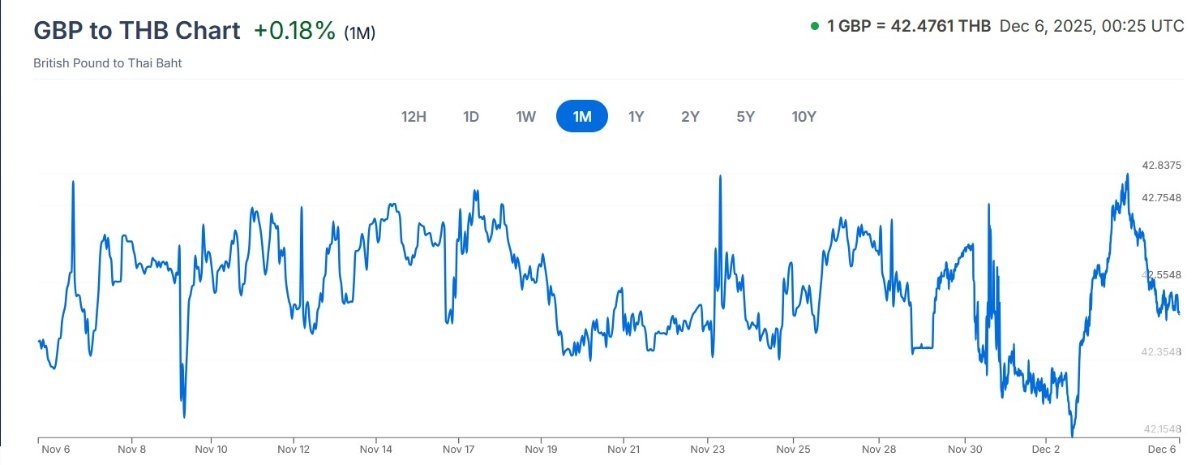The height and width of the screenshot is (465, 1200).
Task: Click the Nov 17 x-axis date label
Action: click(458, 450)
